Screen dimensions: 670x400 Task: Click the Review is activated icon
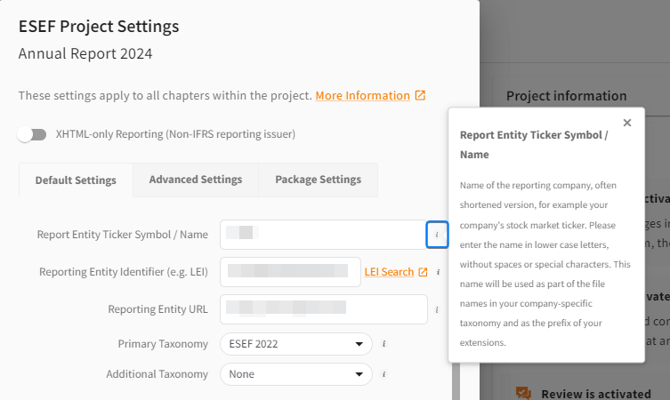(x=522, y=394)
